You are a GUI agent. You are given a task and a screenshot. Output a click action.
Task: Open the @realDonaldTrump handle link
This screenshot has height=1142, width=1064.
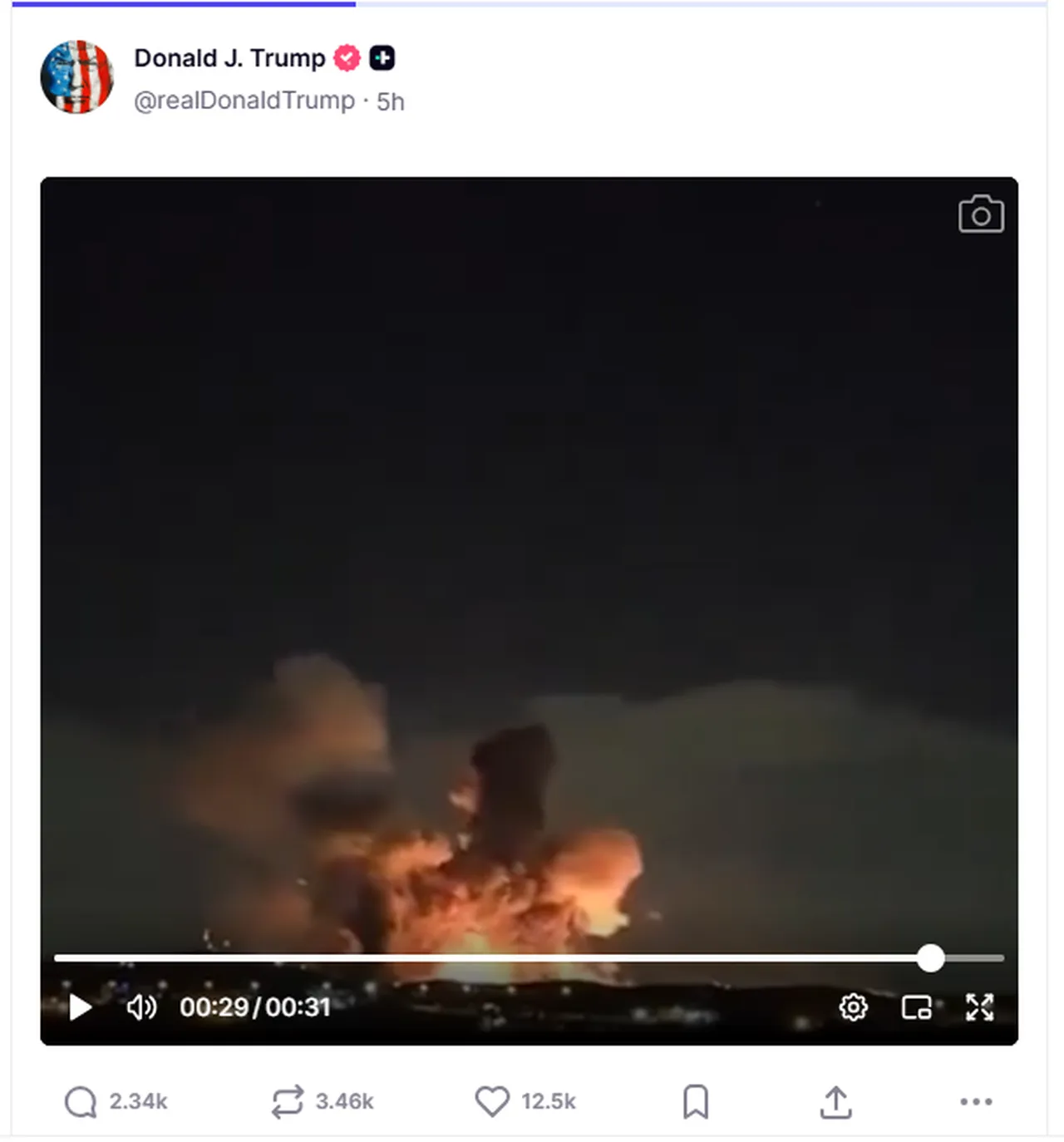(244, 101)
